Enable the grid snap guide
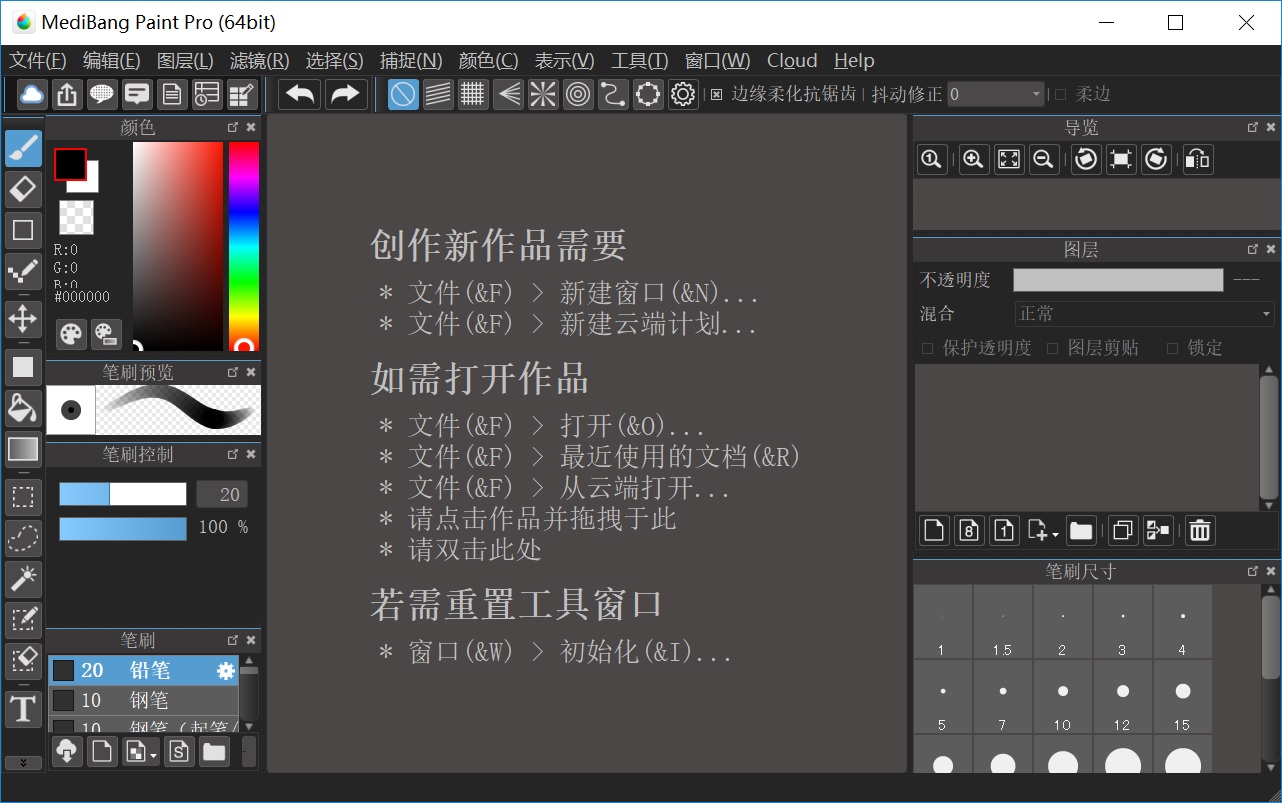This screenshot has width=1282, height=803. tap(473, 95)
